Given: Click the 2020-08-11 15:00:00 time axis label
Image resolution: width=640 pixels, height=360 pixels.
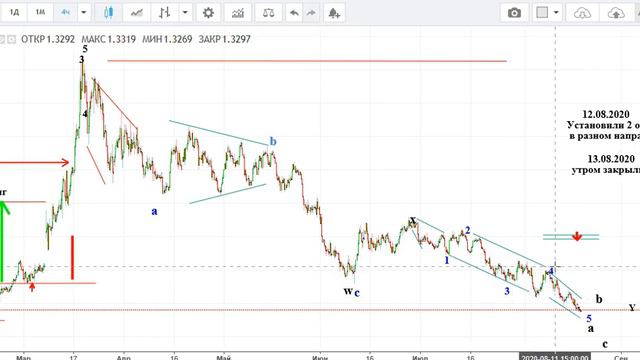Looking at the screenshot, I should click(554, 357).
